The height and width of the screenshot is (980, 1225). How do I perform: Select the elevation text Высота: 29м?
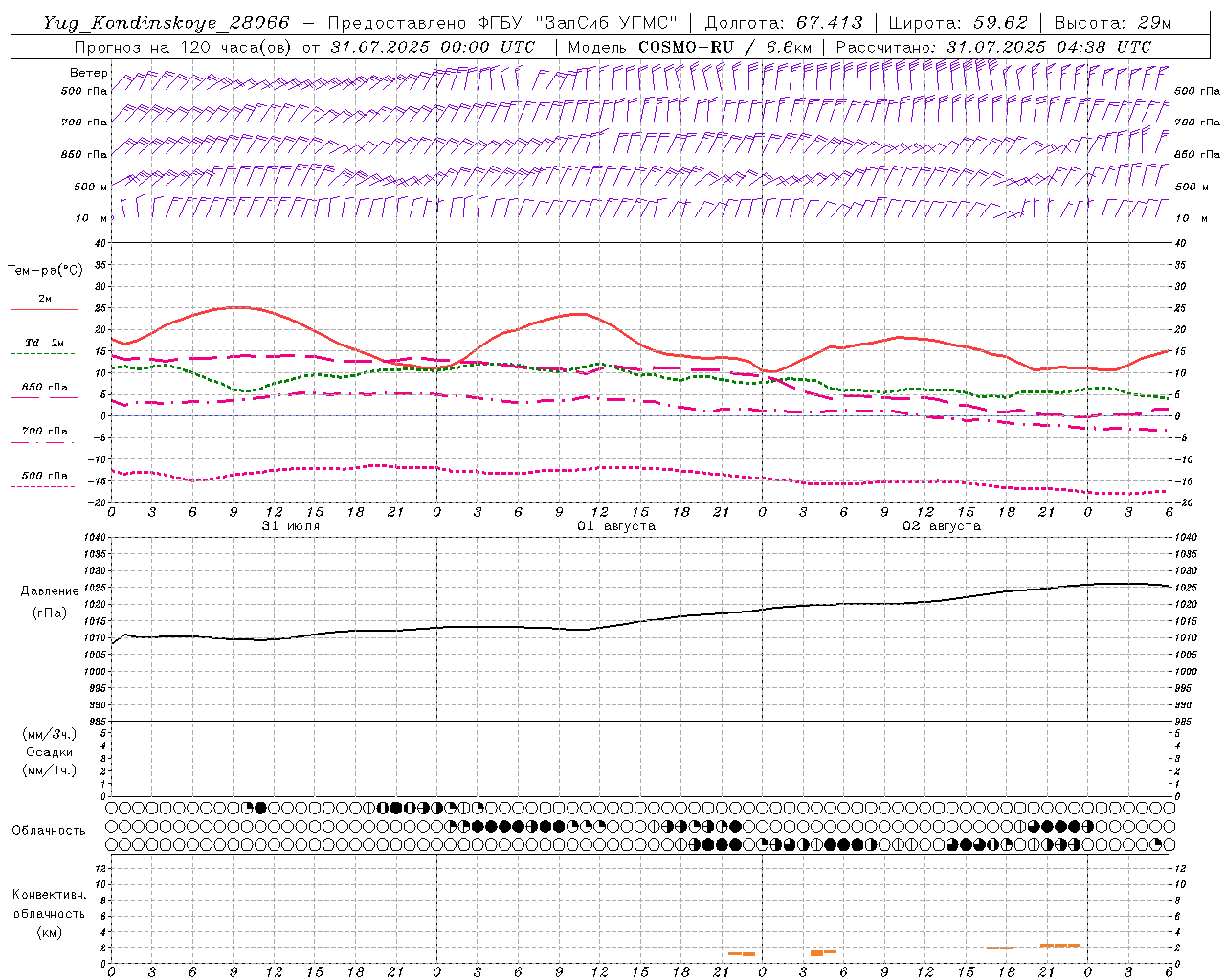tap(1112, 23)
